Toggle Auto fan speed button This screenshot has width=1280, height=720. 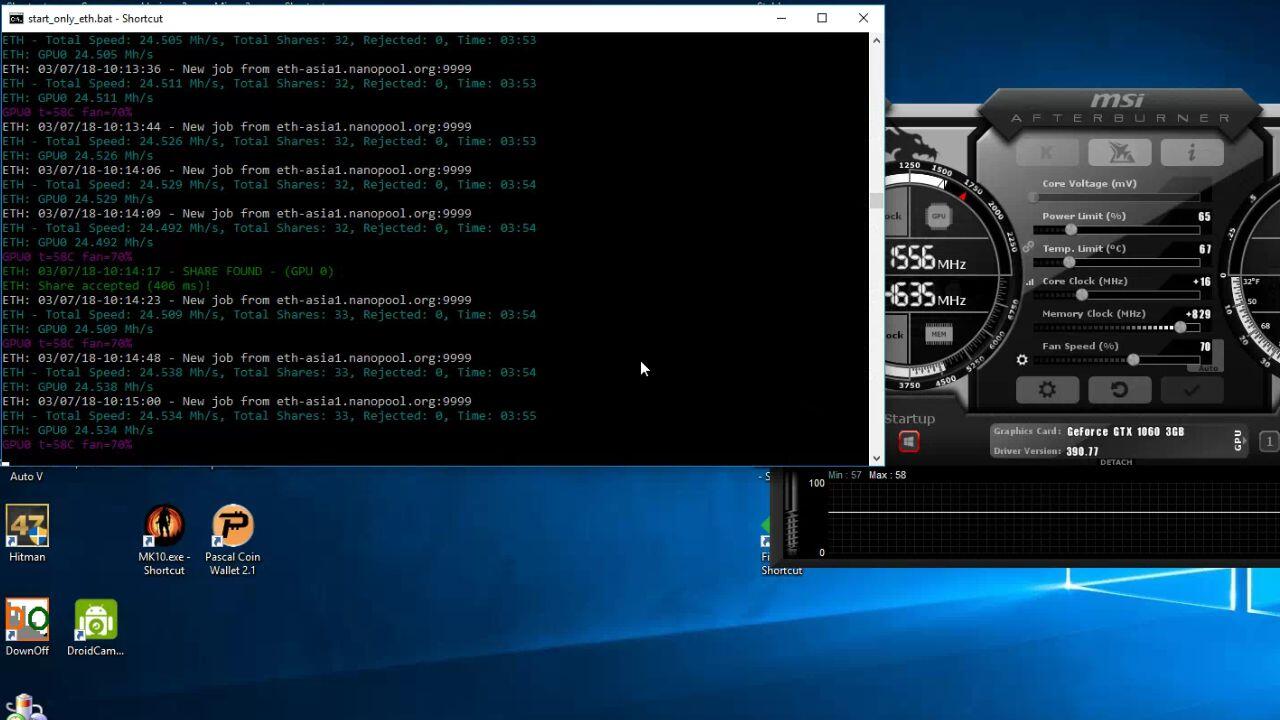point(1208,368)
